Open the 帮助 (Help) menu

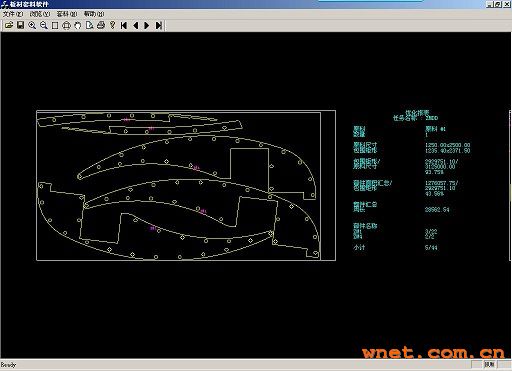click(94, 14)
